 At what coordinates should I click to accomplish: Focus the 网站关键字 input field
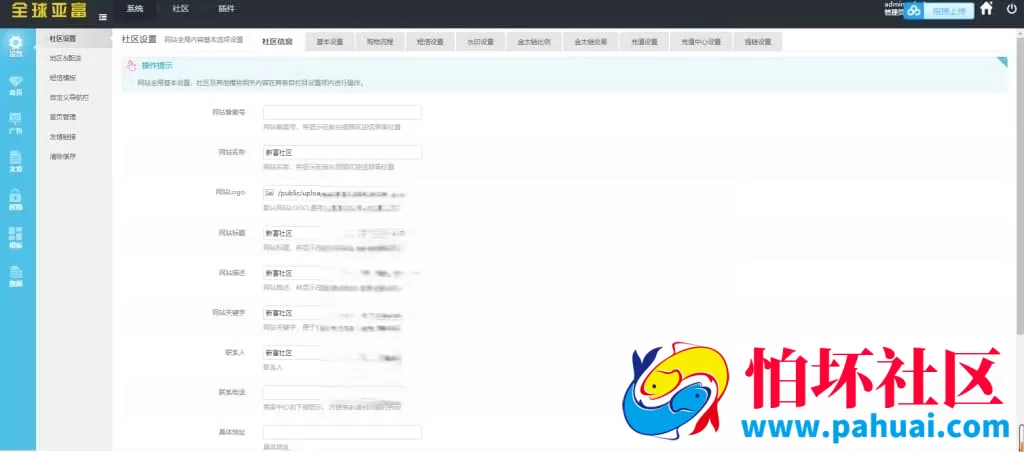(x=342, y=313)
